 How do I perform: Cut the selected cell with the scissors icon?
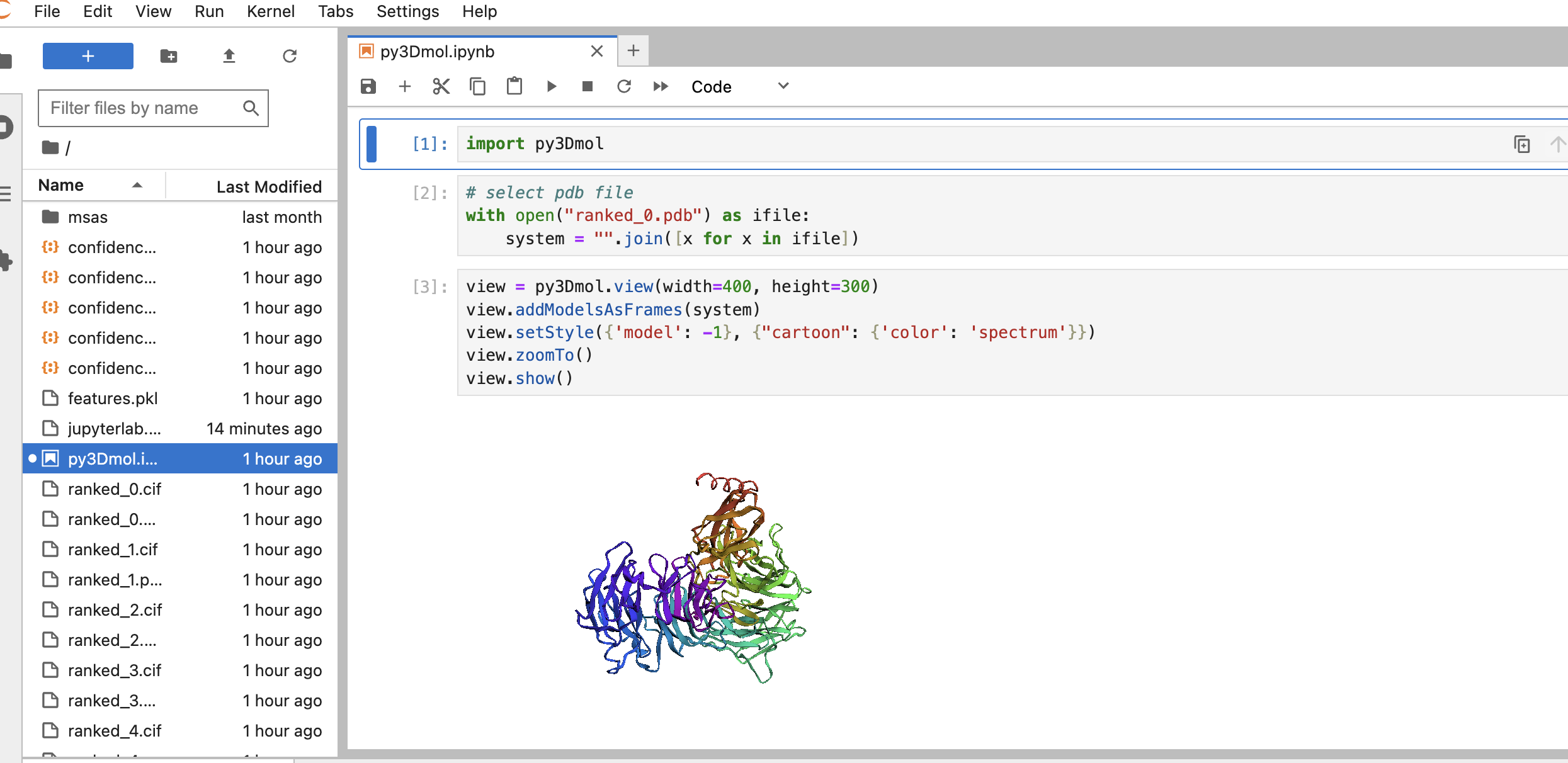coord(441,86)
